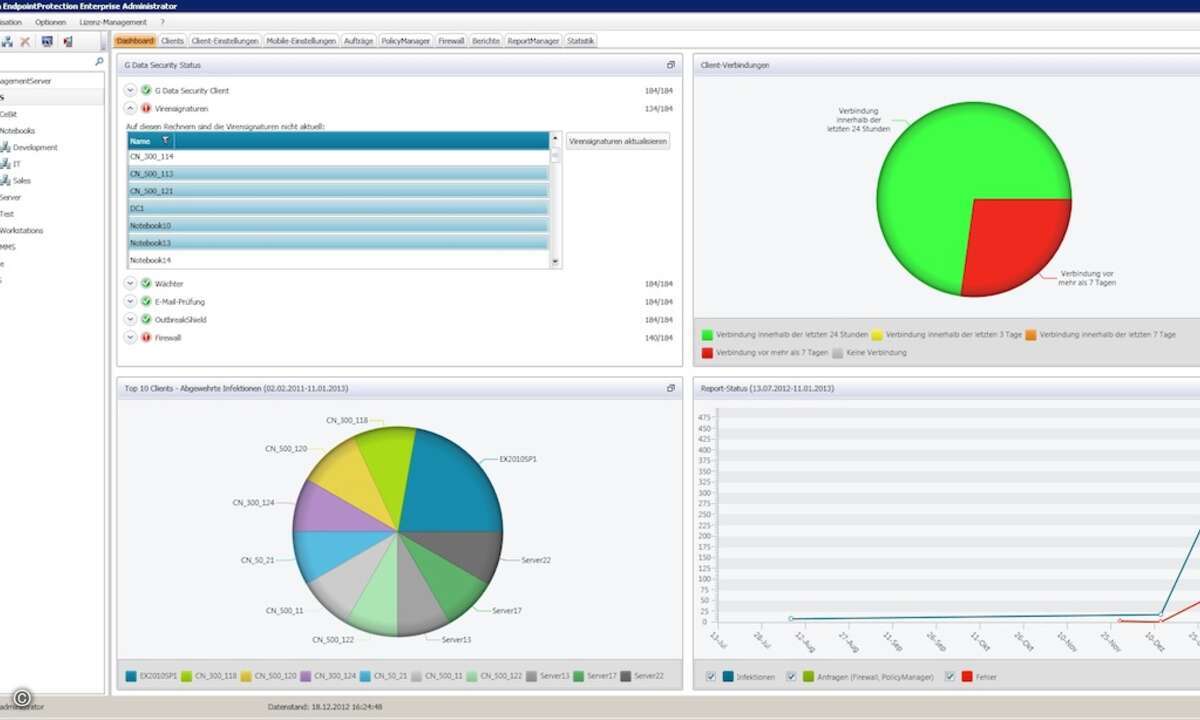Expand the G Data Security Client section
The image size is (1200, 720).
point(130,90)
